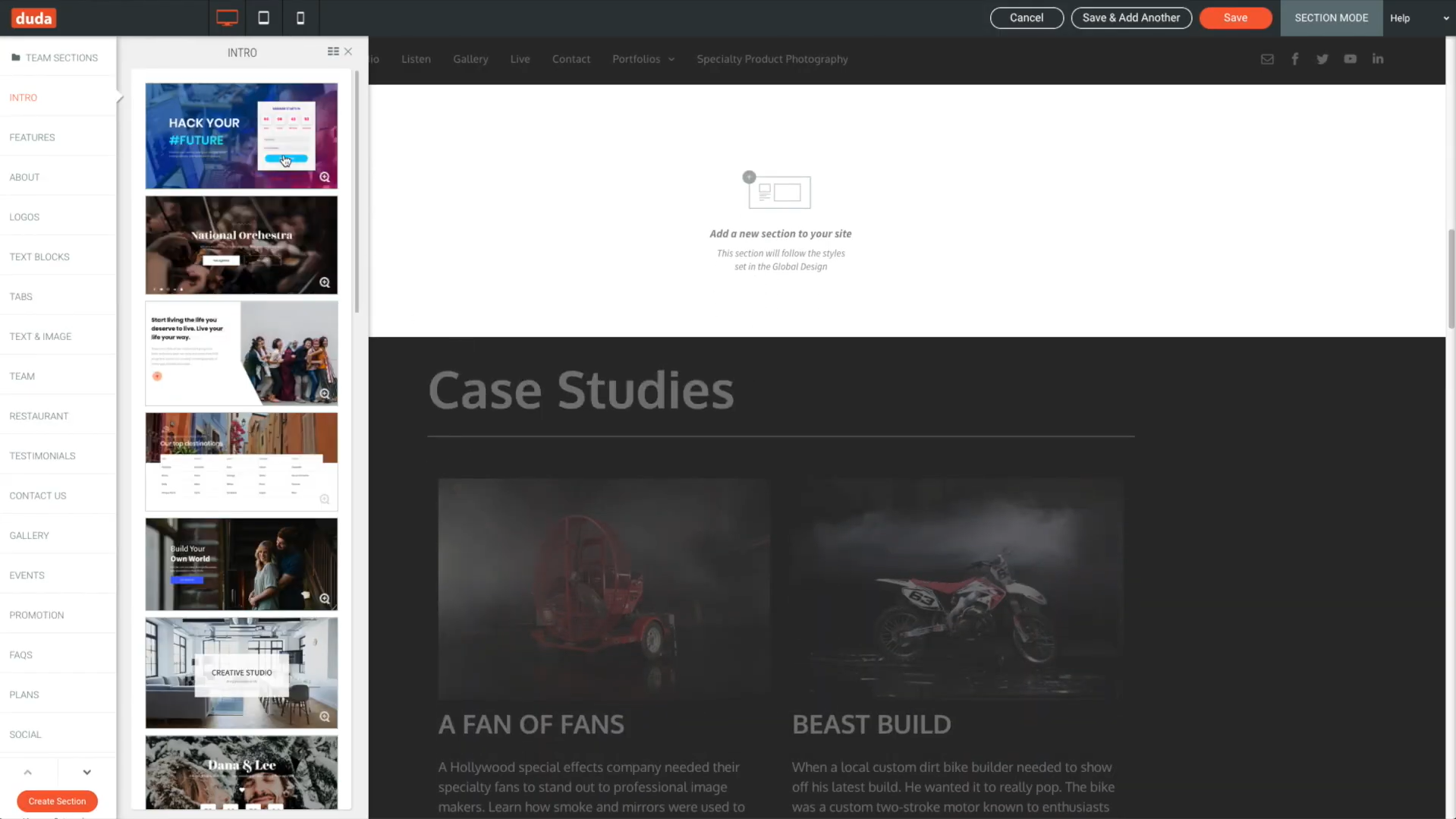
Task: Switch to tablet preview mode
Action: [263, 17]
